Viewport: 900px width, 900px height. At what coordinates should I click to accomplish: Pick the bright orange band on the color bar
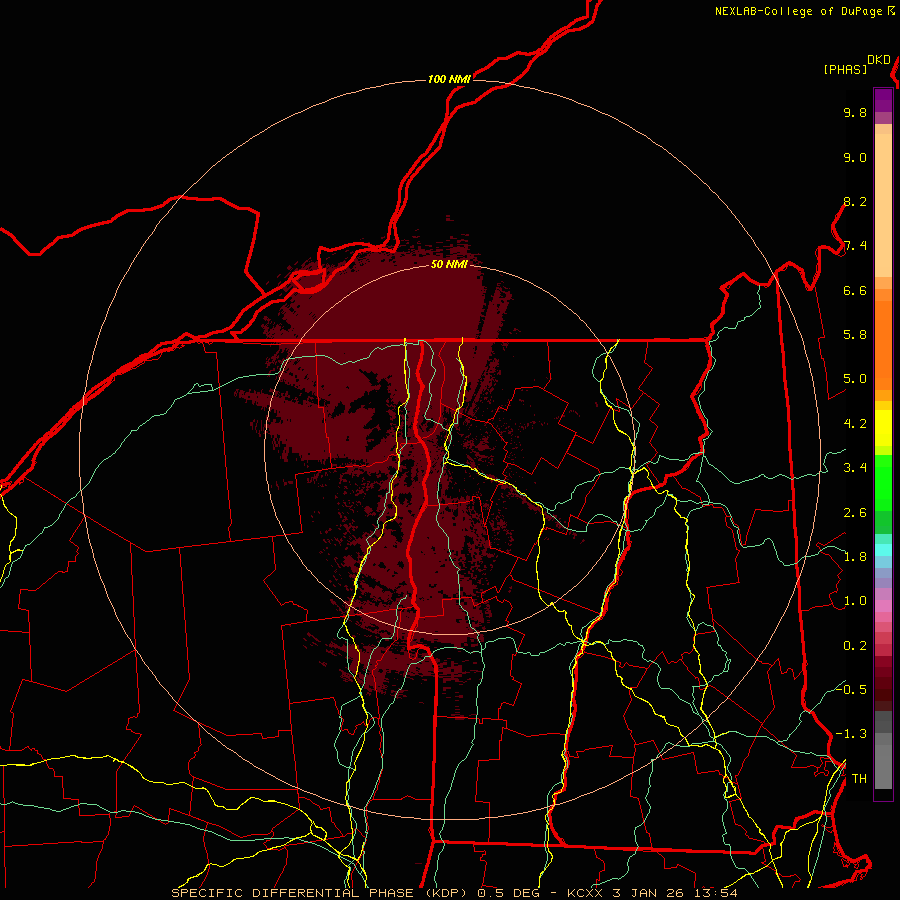pos(883,345)
